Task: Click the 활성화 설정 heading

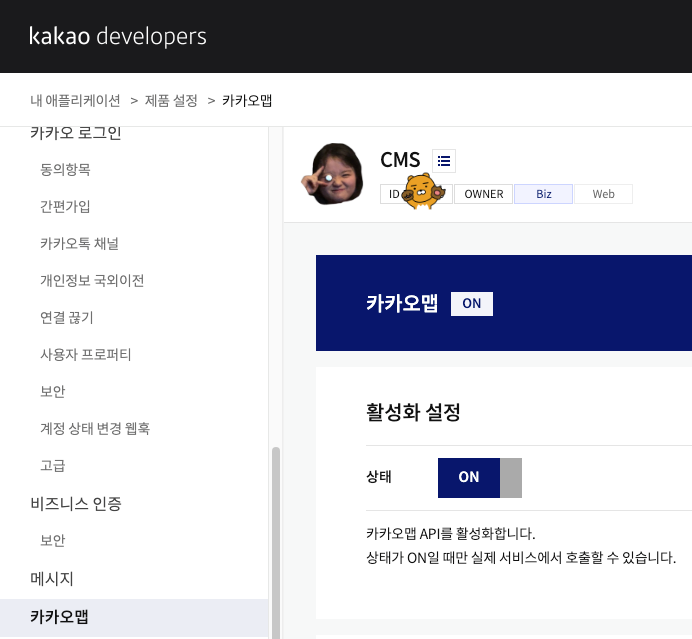Action: 413,413
